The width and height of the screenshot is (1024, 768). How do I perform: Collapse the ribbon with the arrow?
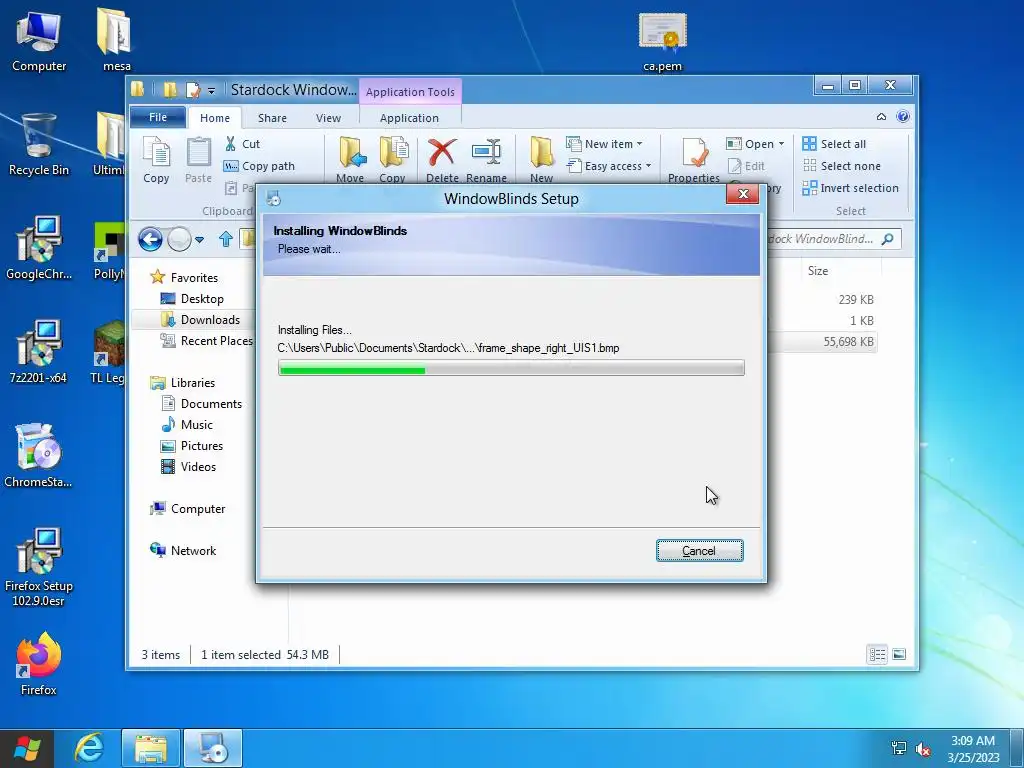pyautogui.click(x=881, y=117)
